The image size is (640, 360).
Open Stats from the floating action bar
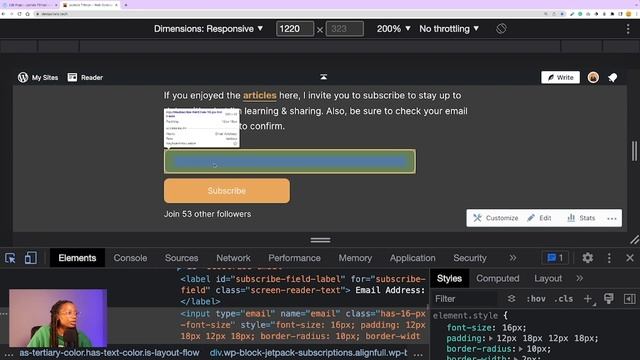[581, 218]
